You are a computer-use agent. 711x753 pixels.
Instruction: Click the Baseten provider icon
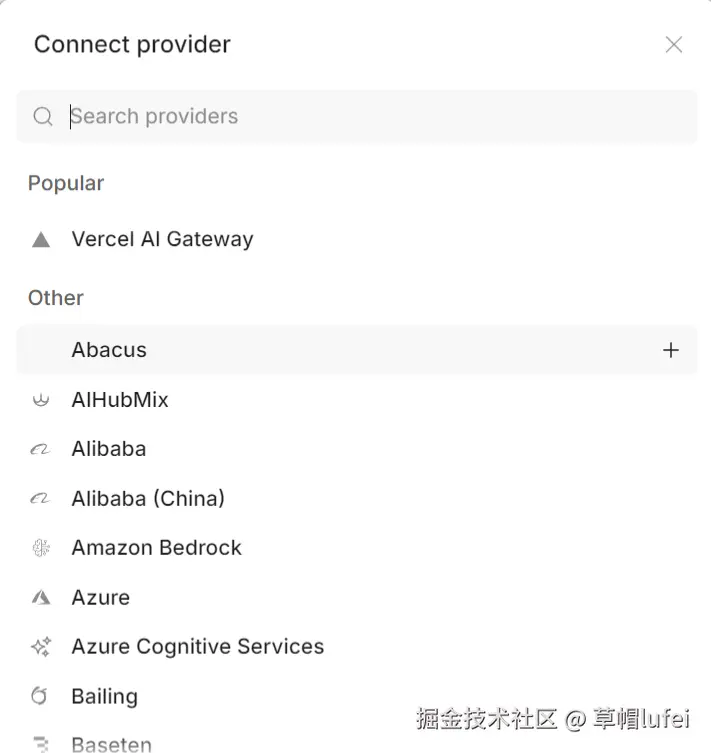[x=41, y=744]
